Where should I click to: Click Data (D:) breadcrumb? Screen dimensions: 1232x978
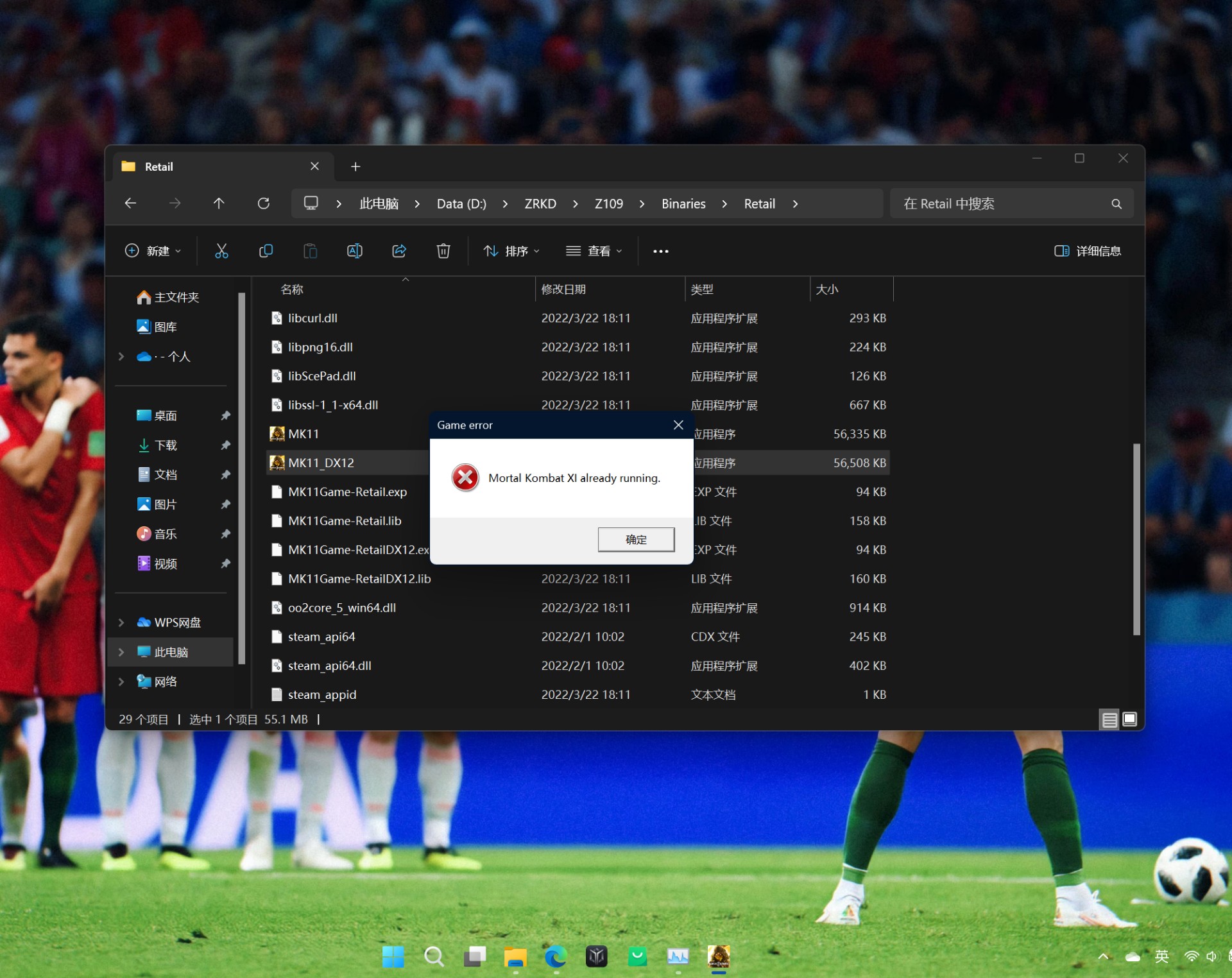click(461, 204)
